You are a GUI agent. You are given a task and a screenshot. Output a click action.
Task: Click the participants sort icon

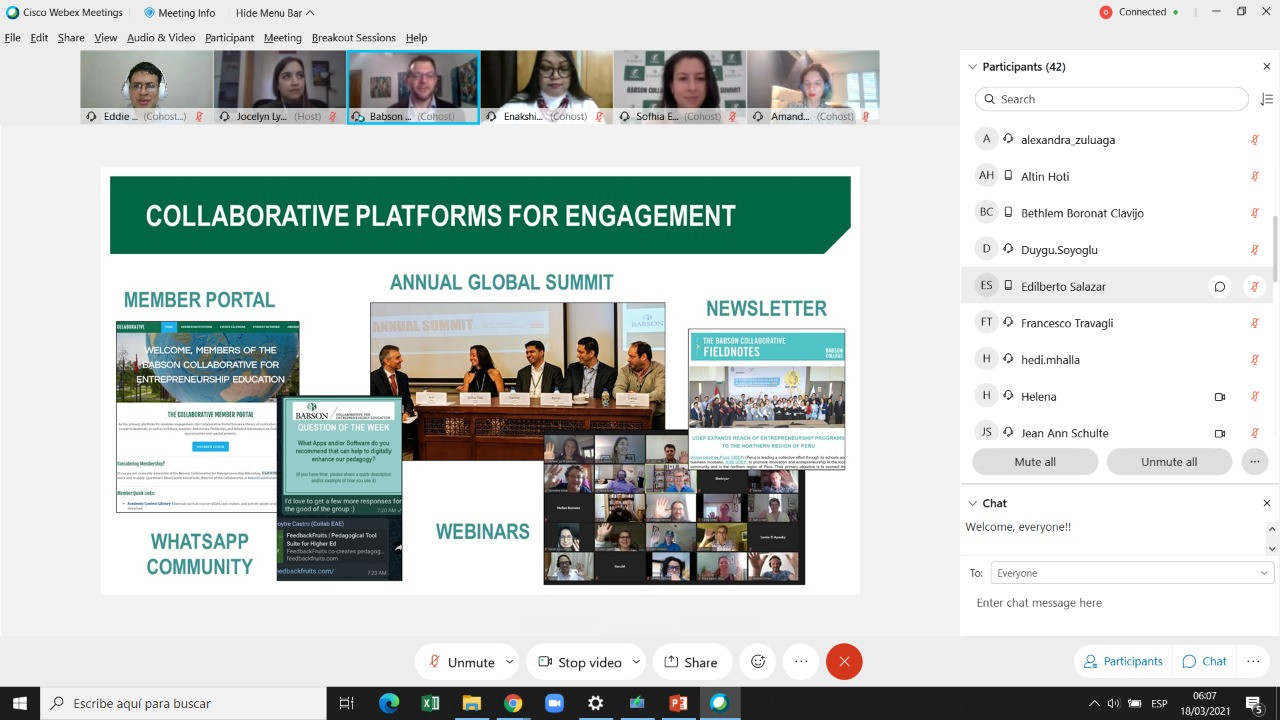[x=1266, y=99]
